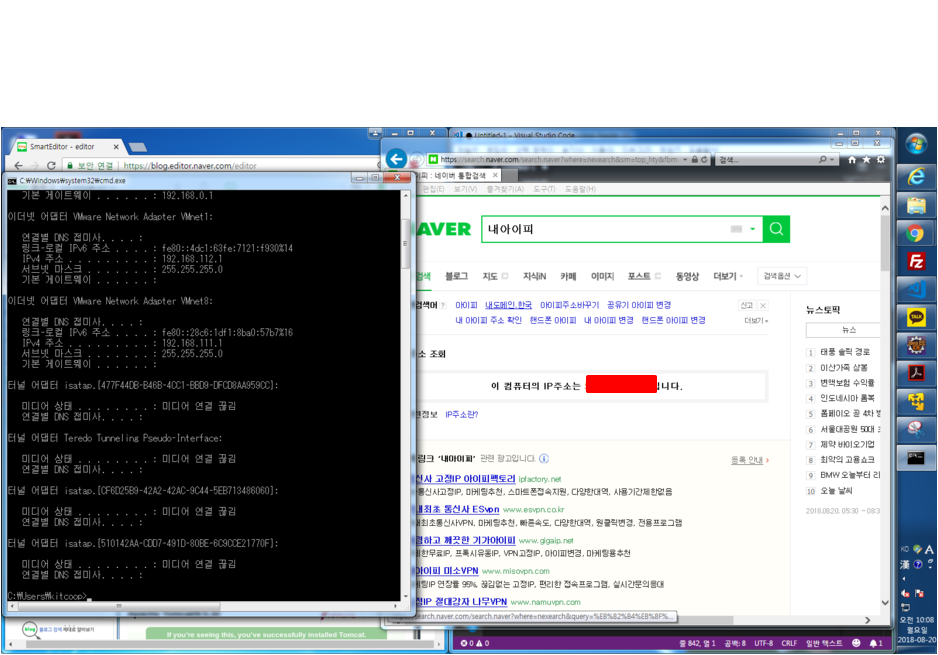The width and height of the screenshot is (938, 655).
Task: Click the 신고 button beside related searches
Action: 747,306
